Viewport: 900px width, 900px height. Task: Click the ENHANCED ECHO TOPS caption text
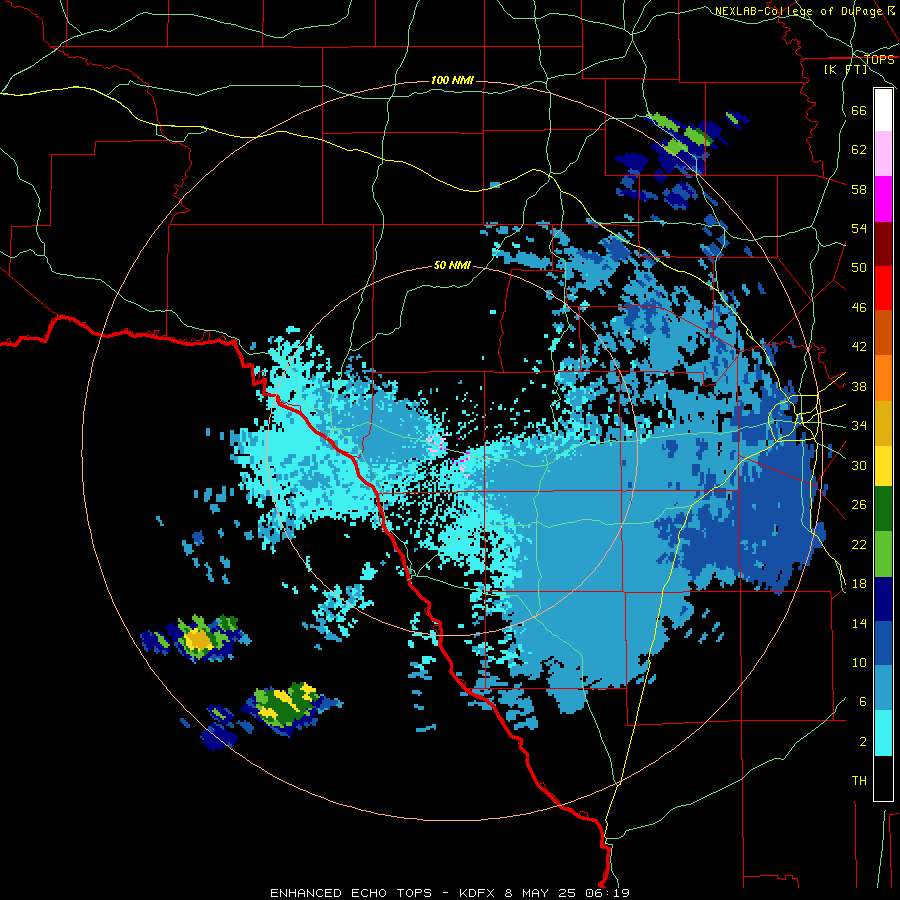coord(351,893)
